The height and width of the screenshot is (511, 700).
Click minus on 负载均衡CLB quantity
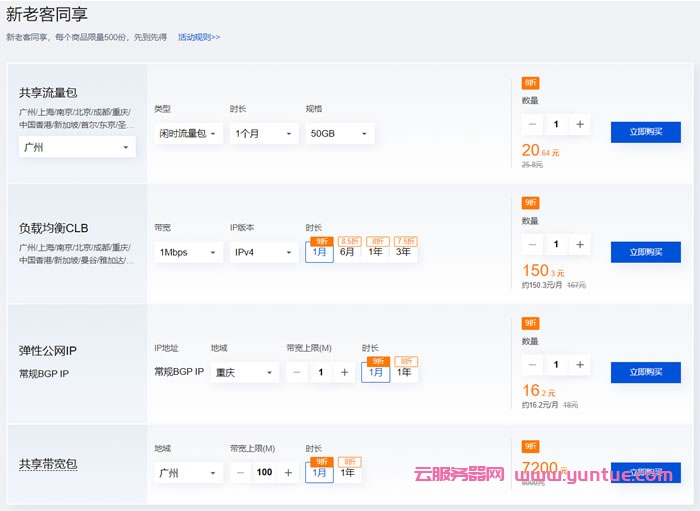click(x=532, y=245)
